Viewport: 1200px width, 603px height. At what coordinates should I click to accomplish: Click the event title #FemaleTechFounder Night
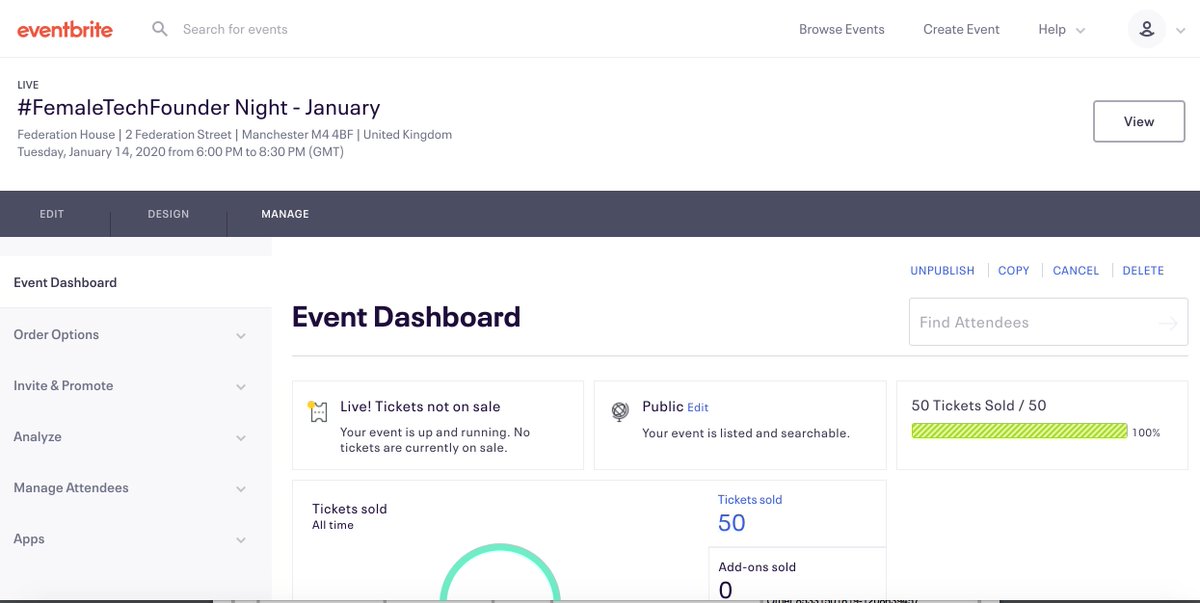pyautogui.click(x=199, y=107)
